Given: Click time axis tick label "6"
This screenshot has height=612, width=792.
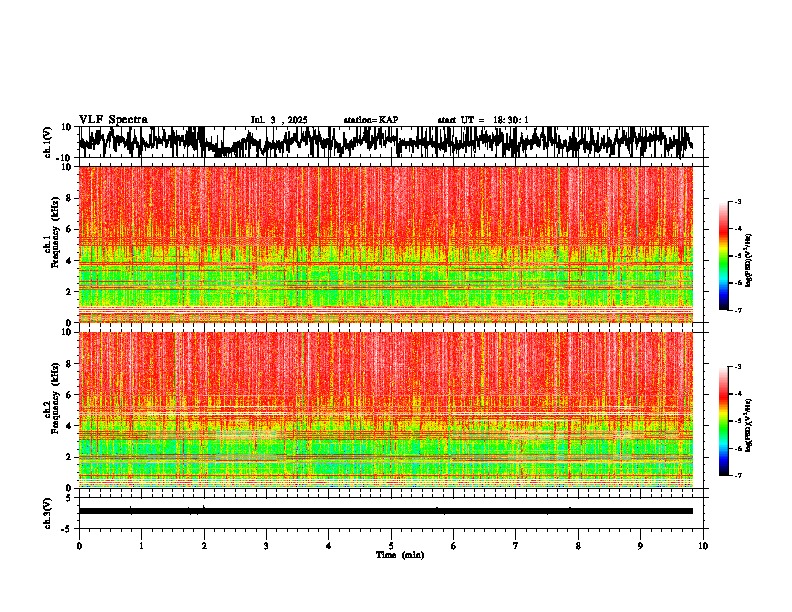Looking at the screenshot, I should 454,546.
